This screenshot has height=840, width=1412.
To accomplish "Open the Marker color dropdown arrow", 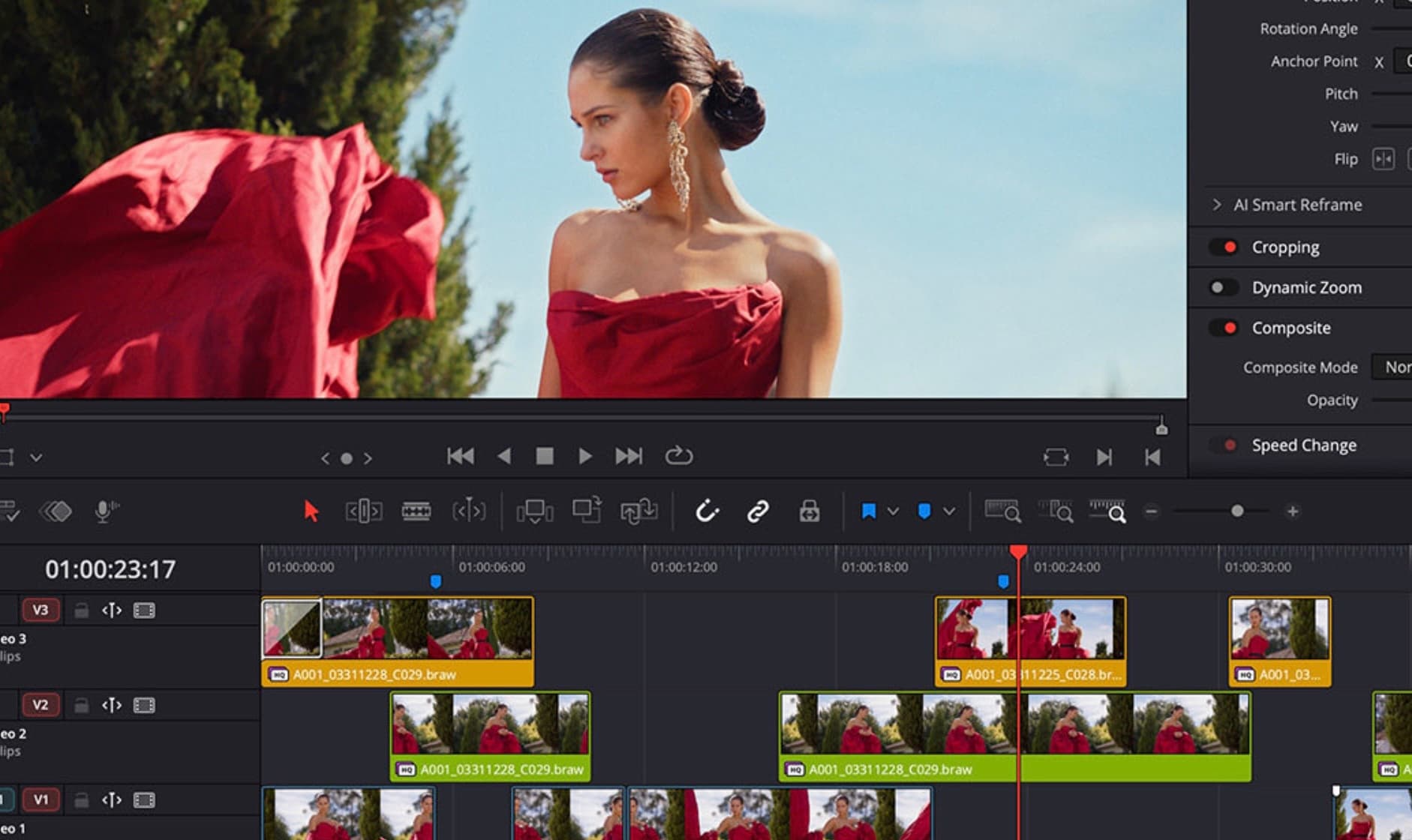I will tap(949, 511).
